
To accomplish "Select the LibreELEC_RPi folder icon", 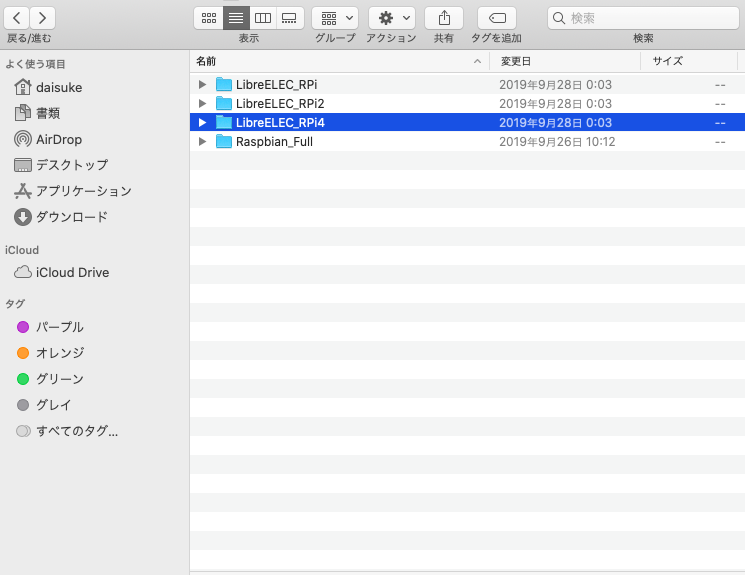I will coord(224,85).
